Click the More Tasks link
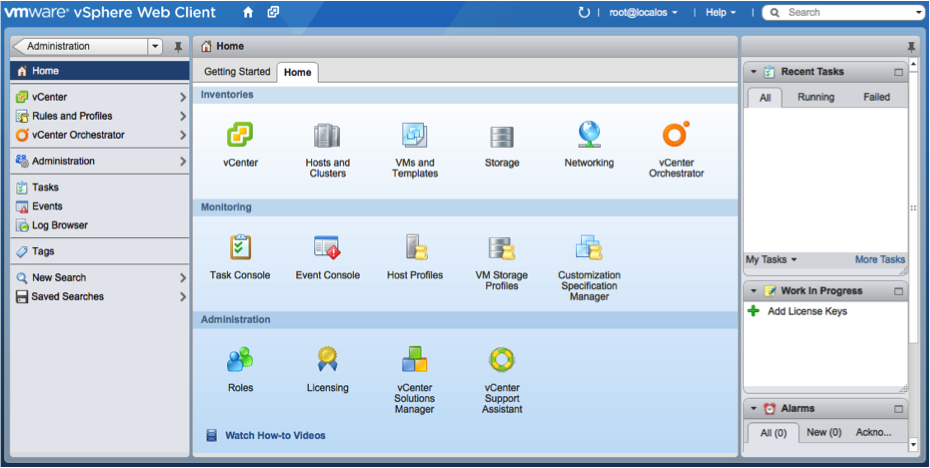The image size is (930, 468). [880, 259]
